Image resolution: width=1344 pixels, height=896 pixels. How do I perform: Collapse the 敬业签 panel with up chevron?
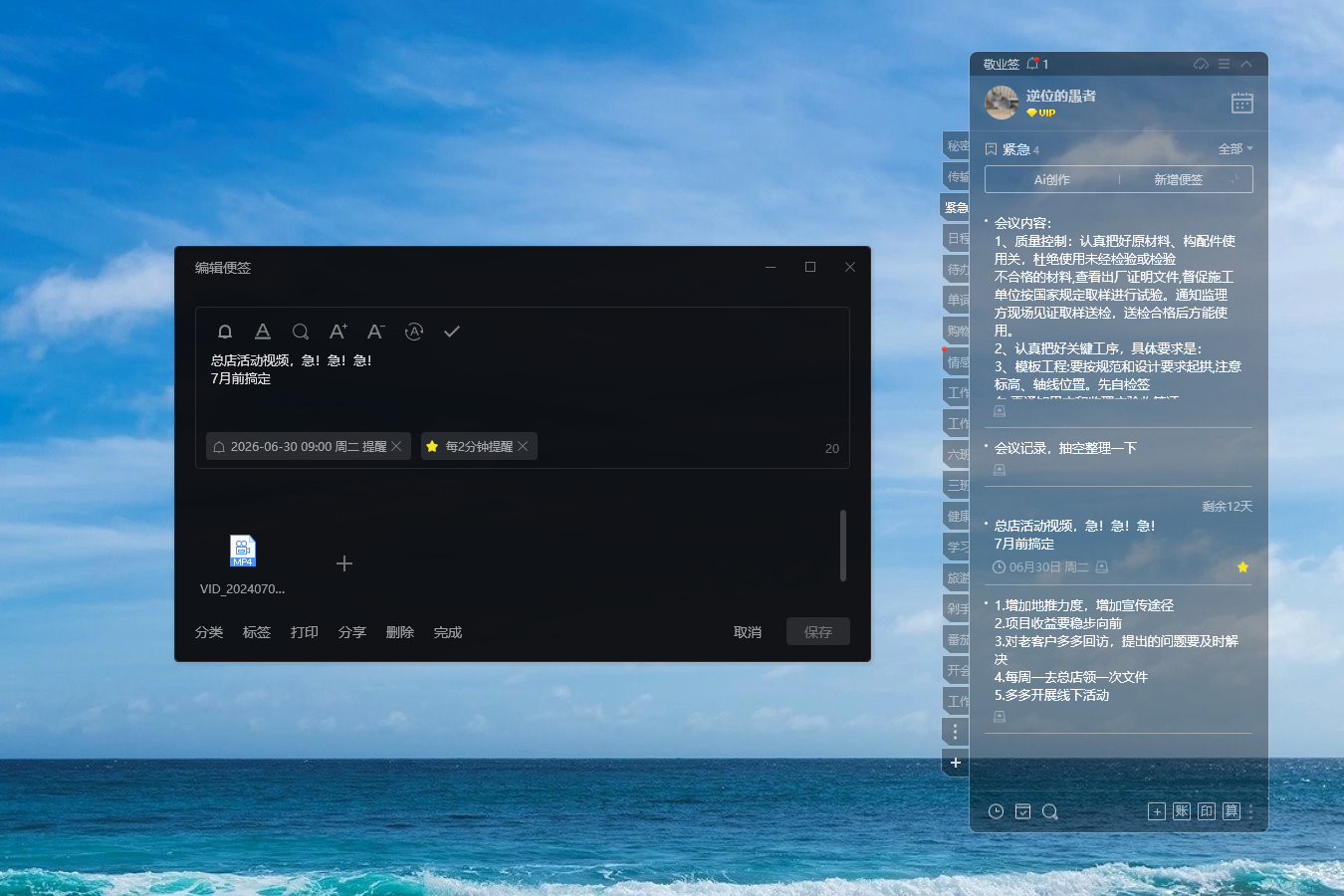coord(1246,64)
